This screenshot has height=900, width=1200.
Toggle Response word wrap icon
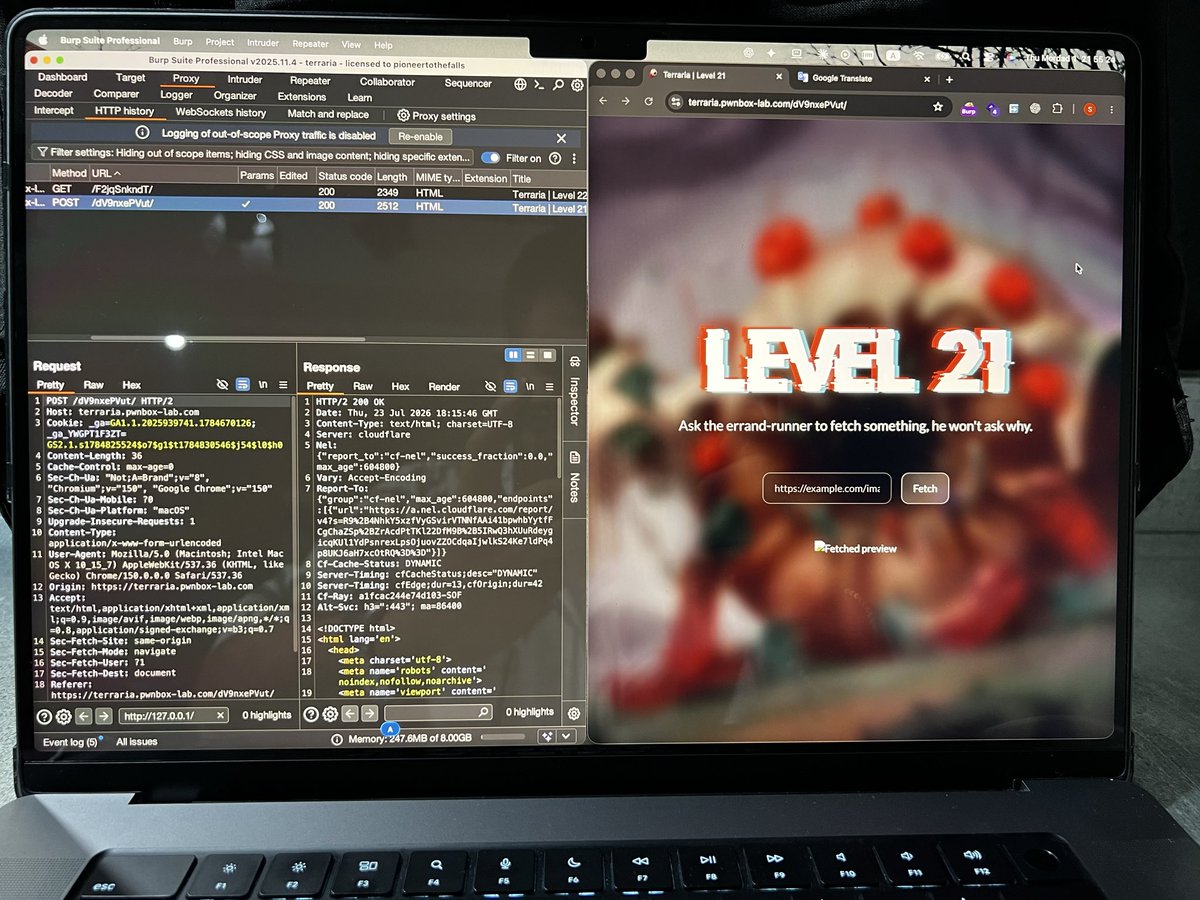(x=510, y=386)
